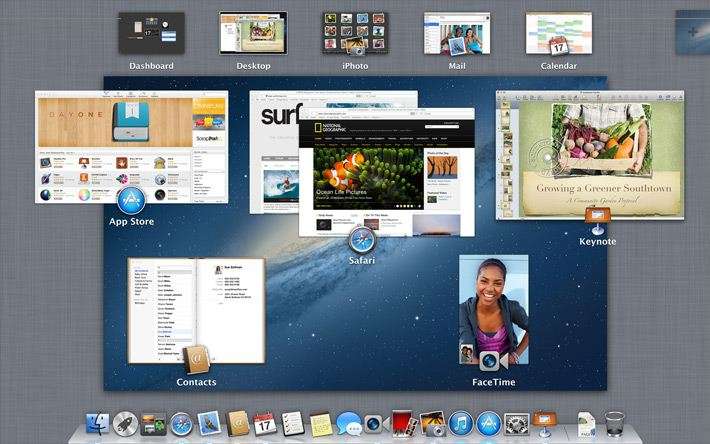Open Finder from the Dock

(x=97, y=424)
